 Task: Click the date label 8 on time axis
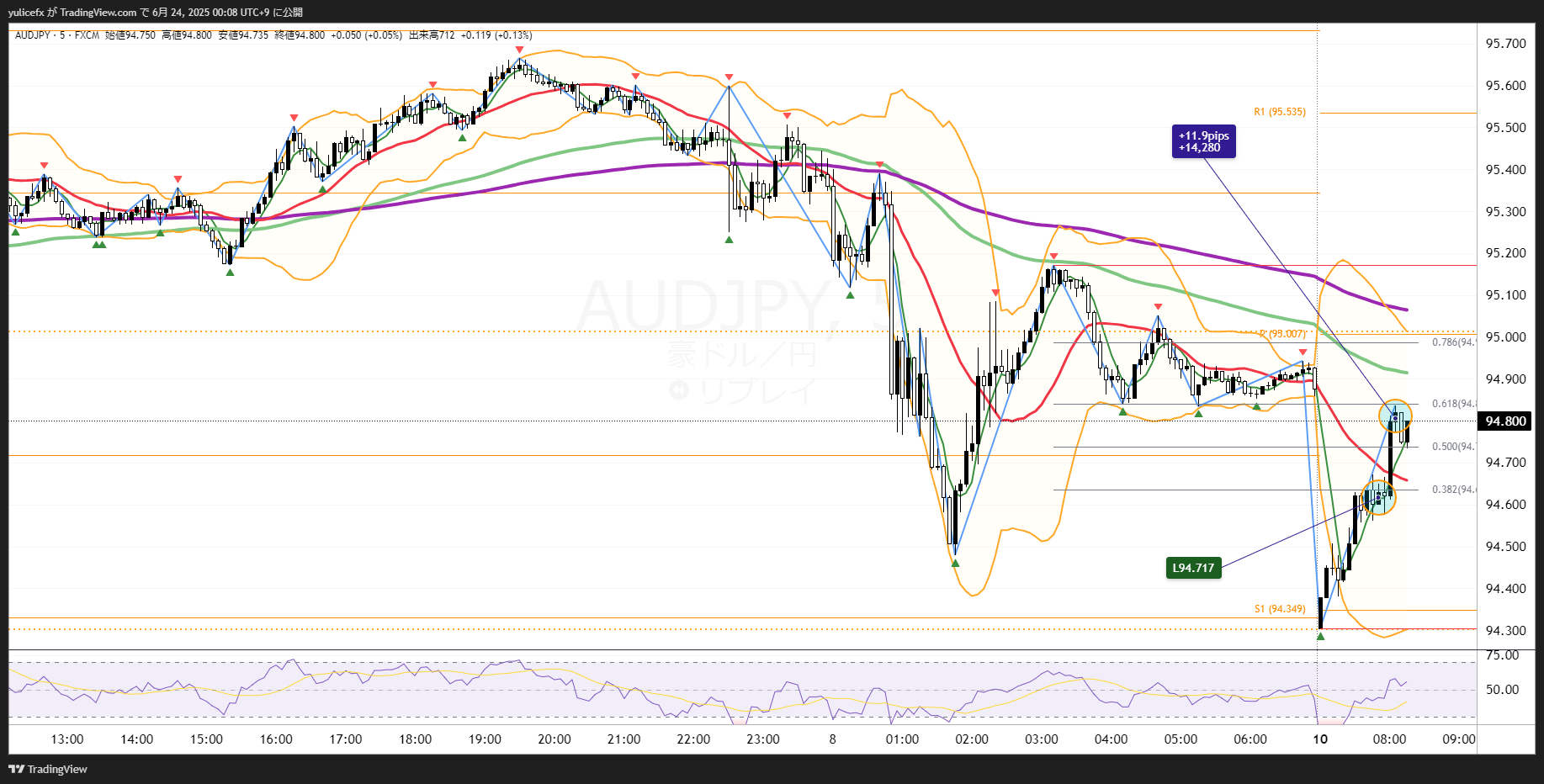coord(832,739)
